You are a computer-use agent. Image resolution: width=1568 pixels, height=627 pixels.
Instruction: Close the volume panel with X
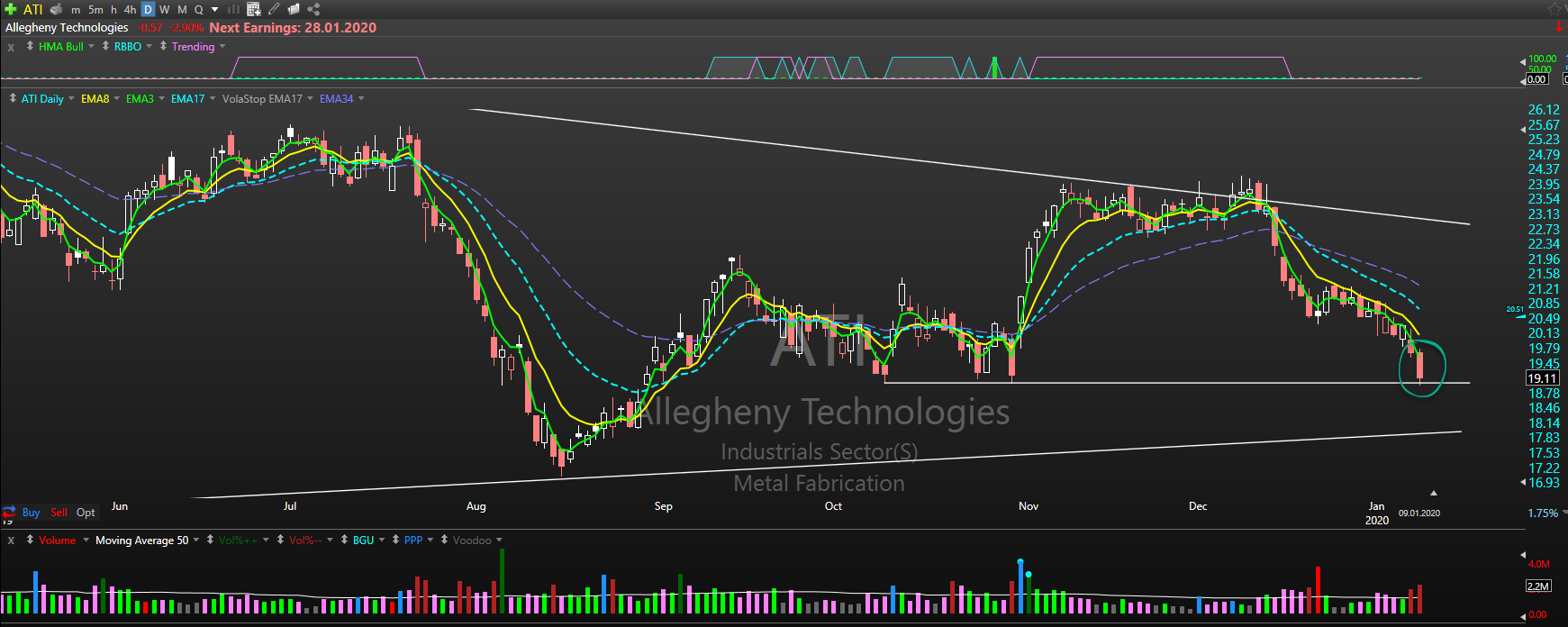(x=11, y=541)
